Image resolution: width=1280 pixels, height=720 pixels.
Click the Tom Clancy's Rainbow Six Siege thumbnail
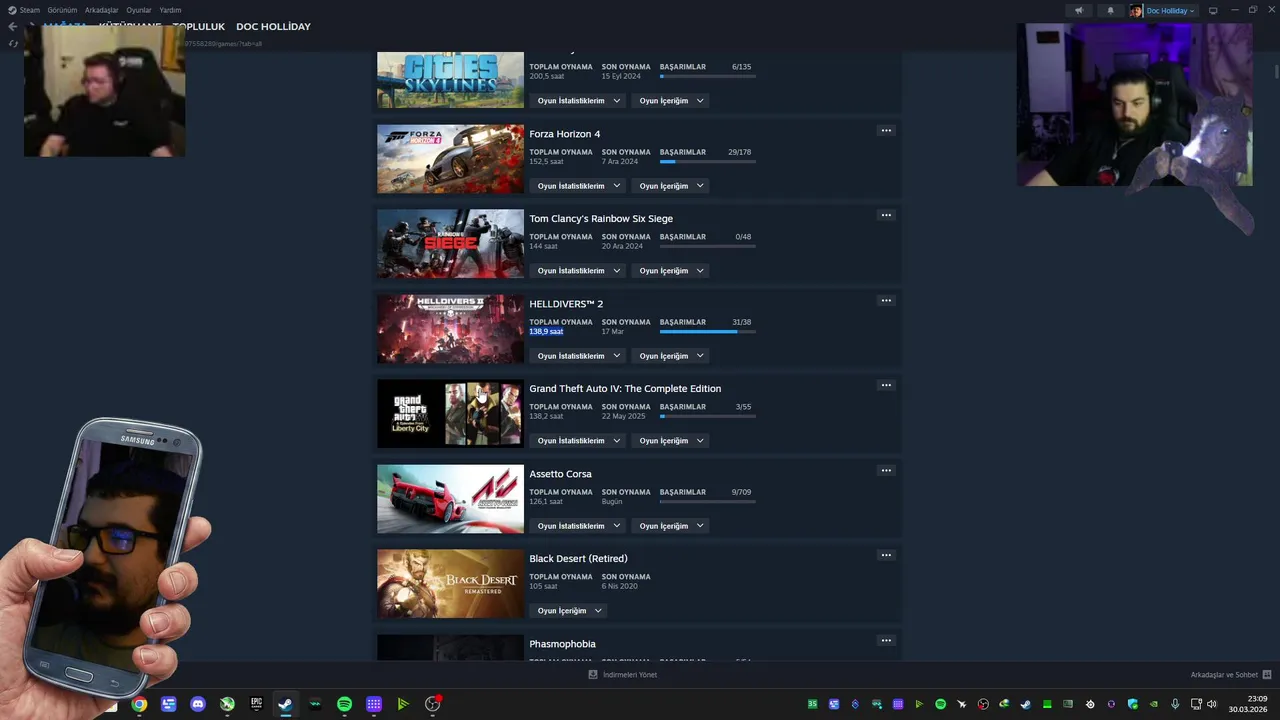click(450, 244)
